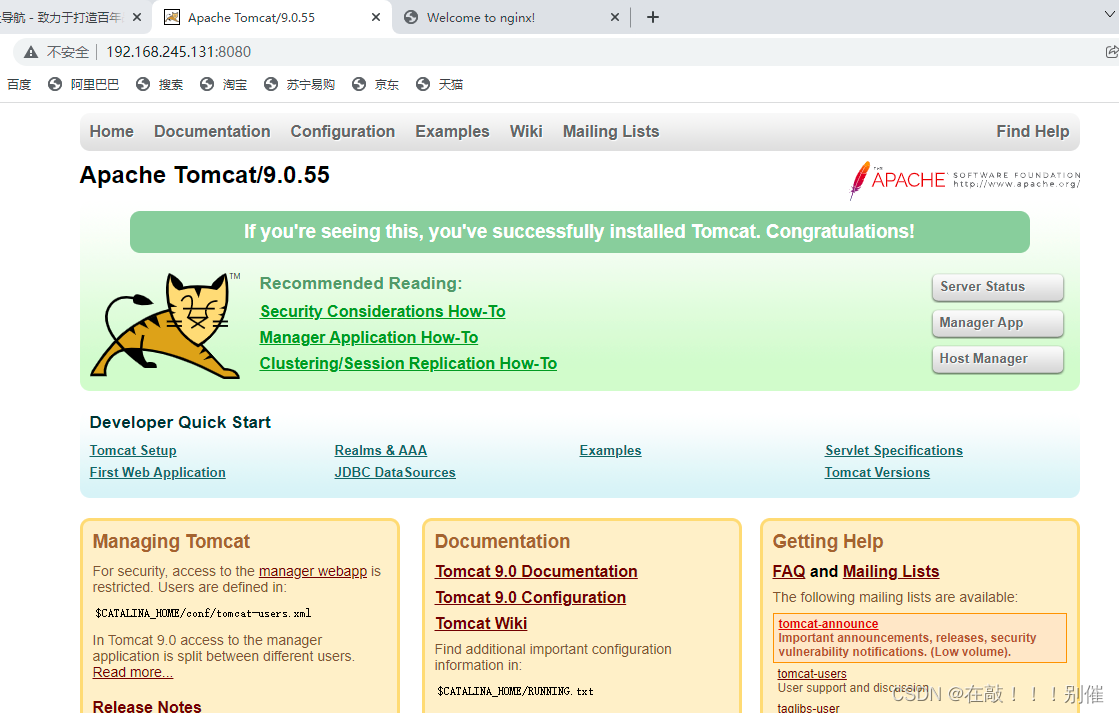Open Clustering/Session Replication How-To link
This screenshot has width=1119, height=713.
coord(408,363)
